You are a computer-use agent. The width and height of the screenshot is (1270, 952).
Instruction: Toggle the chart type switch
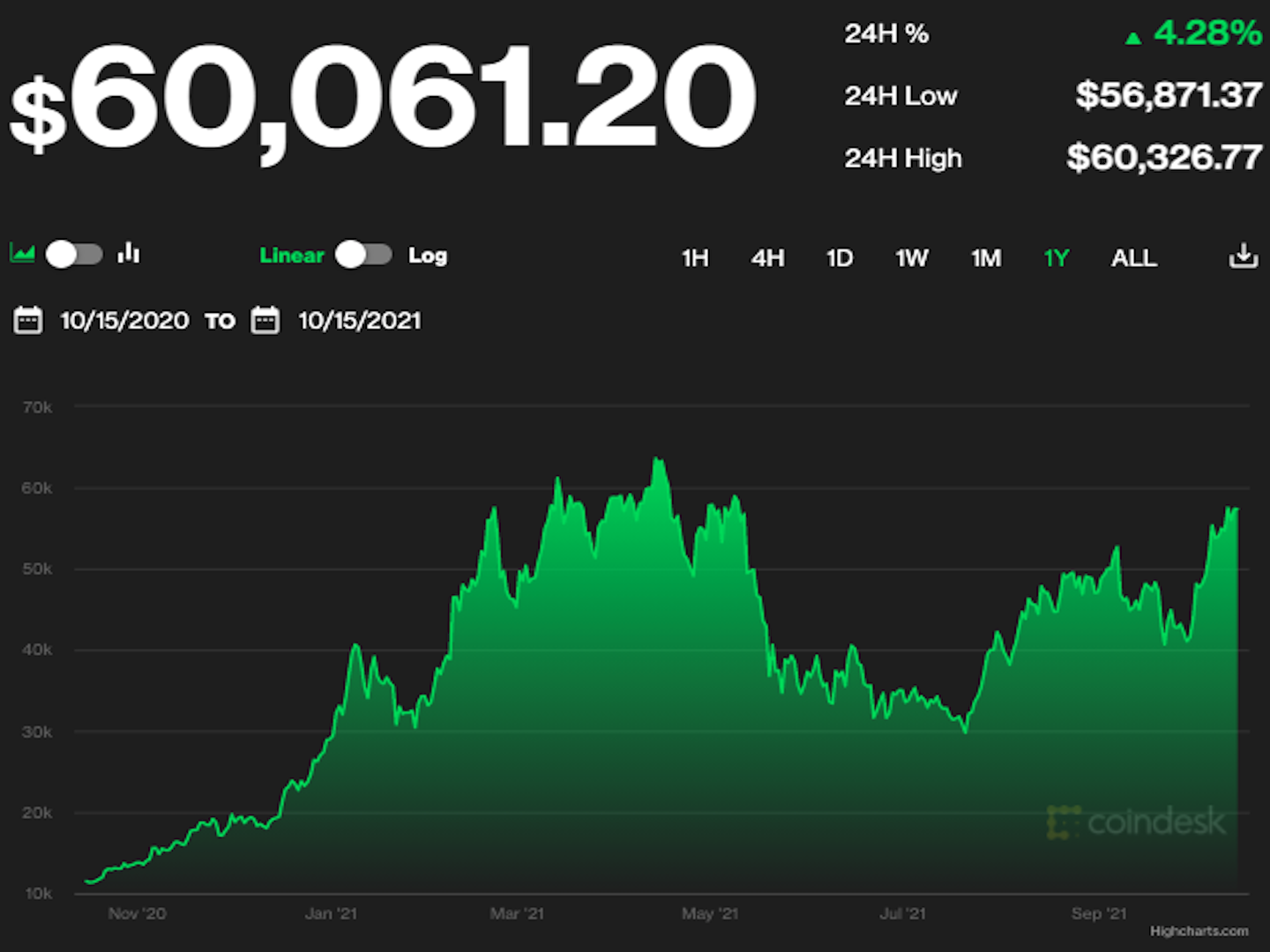coord(74,255)
